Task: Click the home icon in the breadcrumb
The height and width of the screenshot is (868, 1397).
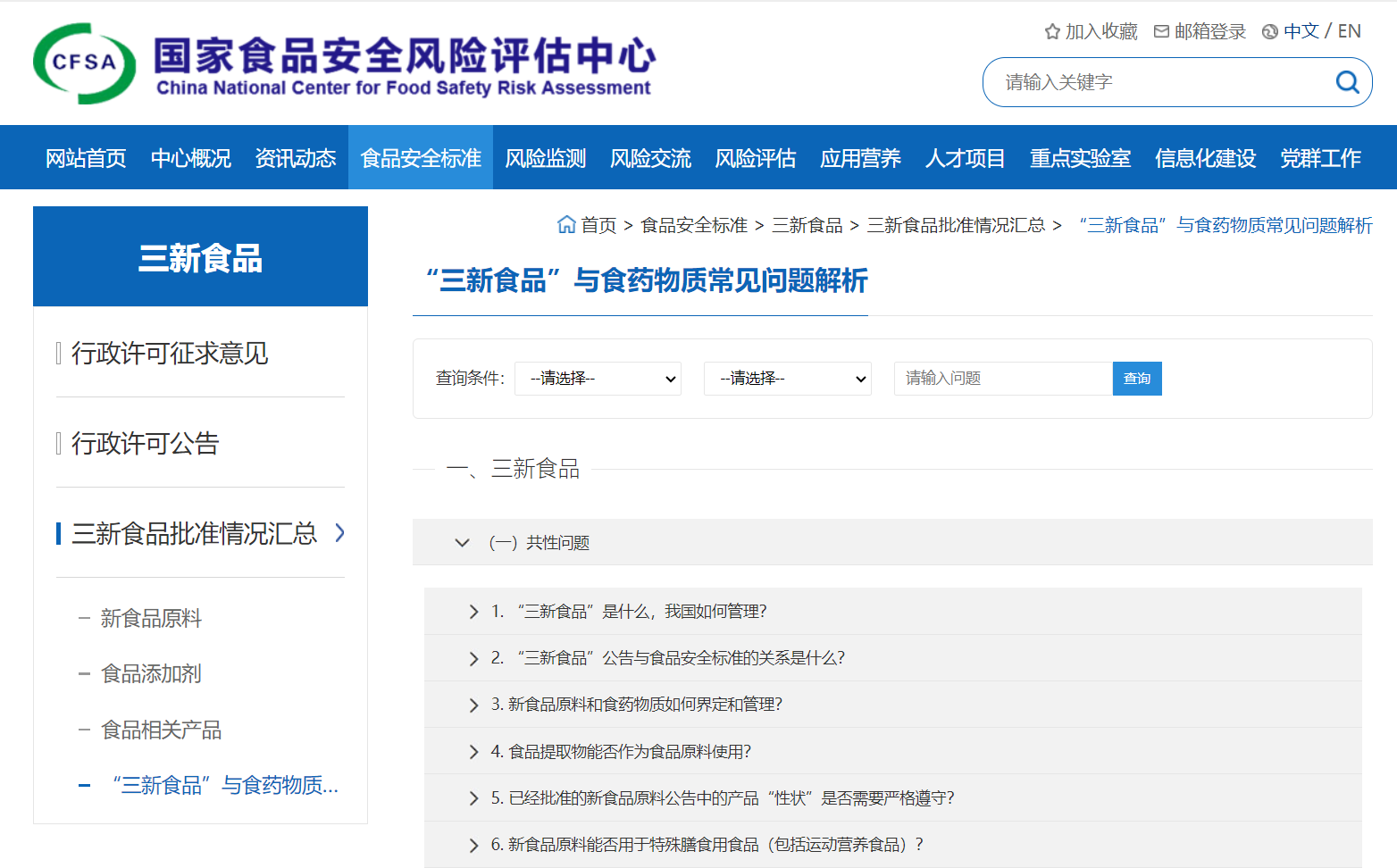Action: pos(566,225)
